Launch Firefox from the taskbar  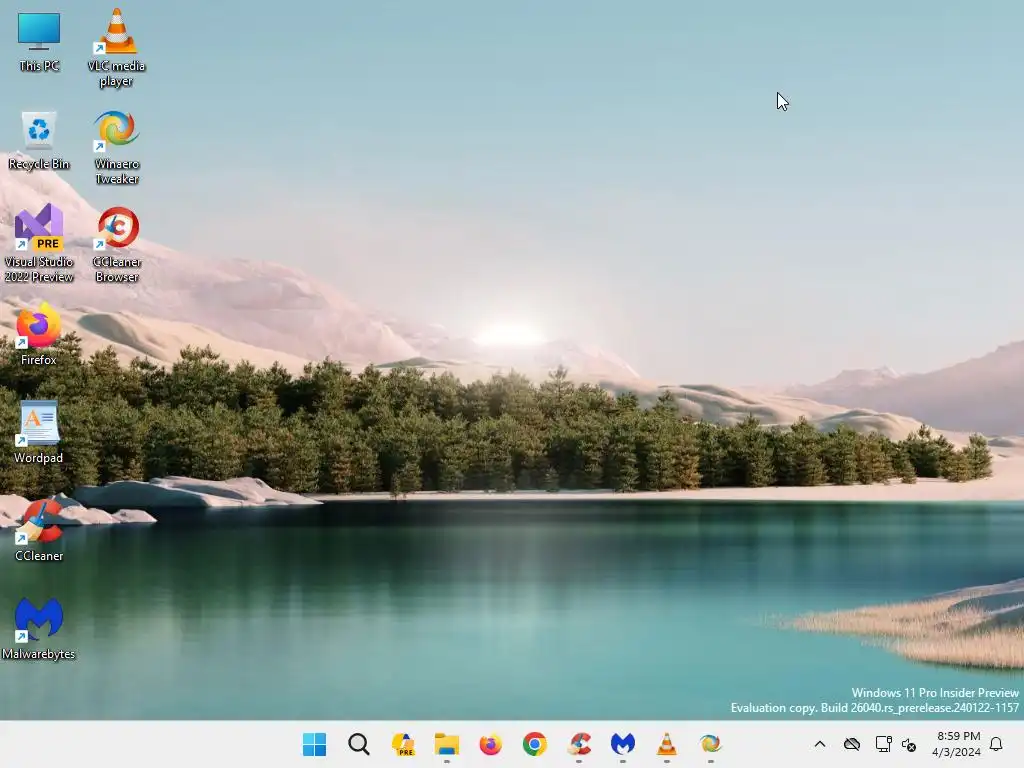(x=490, y=744)
